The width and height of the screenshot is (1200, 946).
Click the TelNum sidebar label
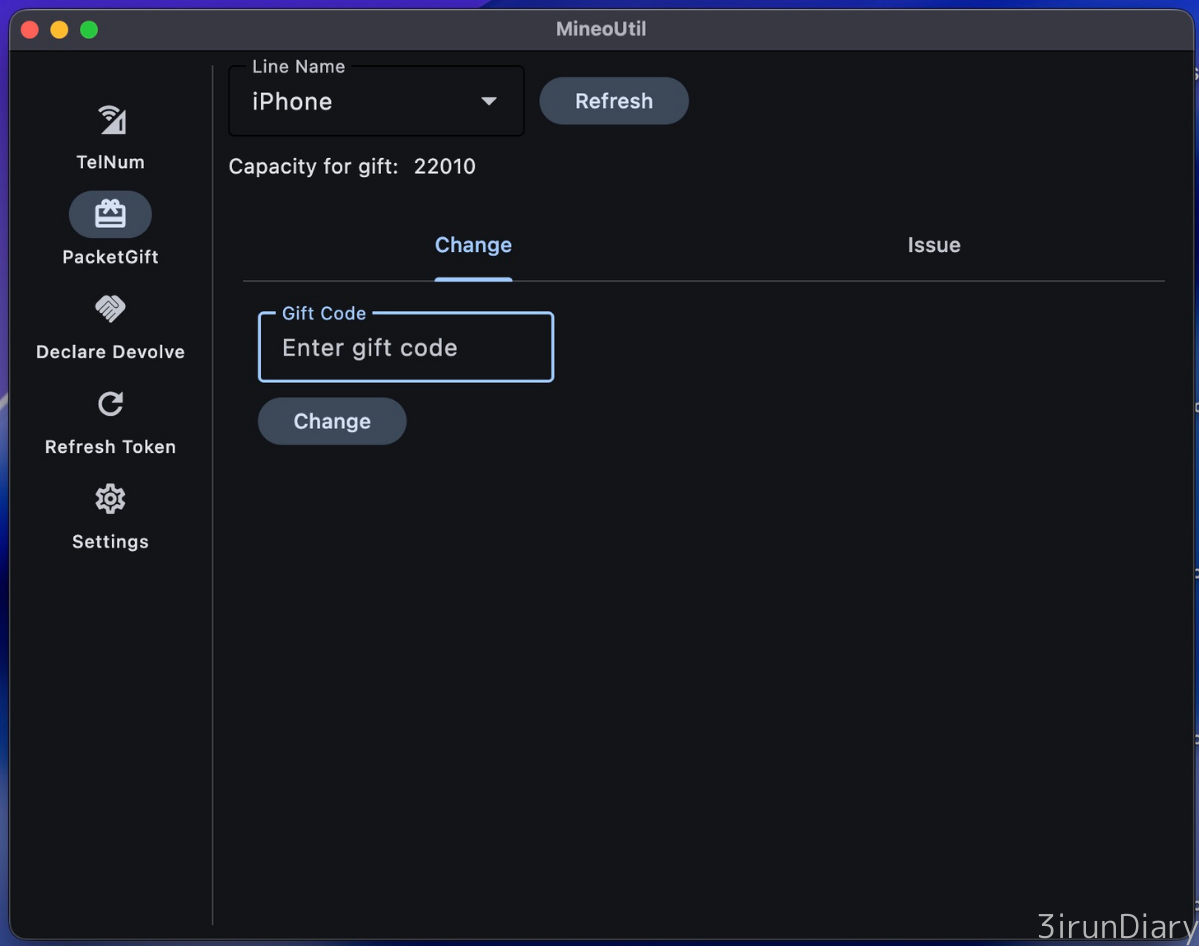(x=110, y=162)
